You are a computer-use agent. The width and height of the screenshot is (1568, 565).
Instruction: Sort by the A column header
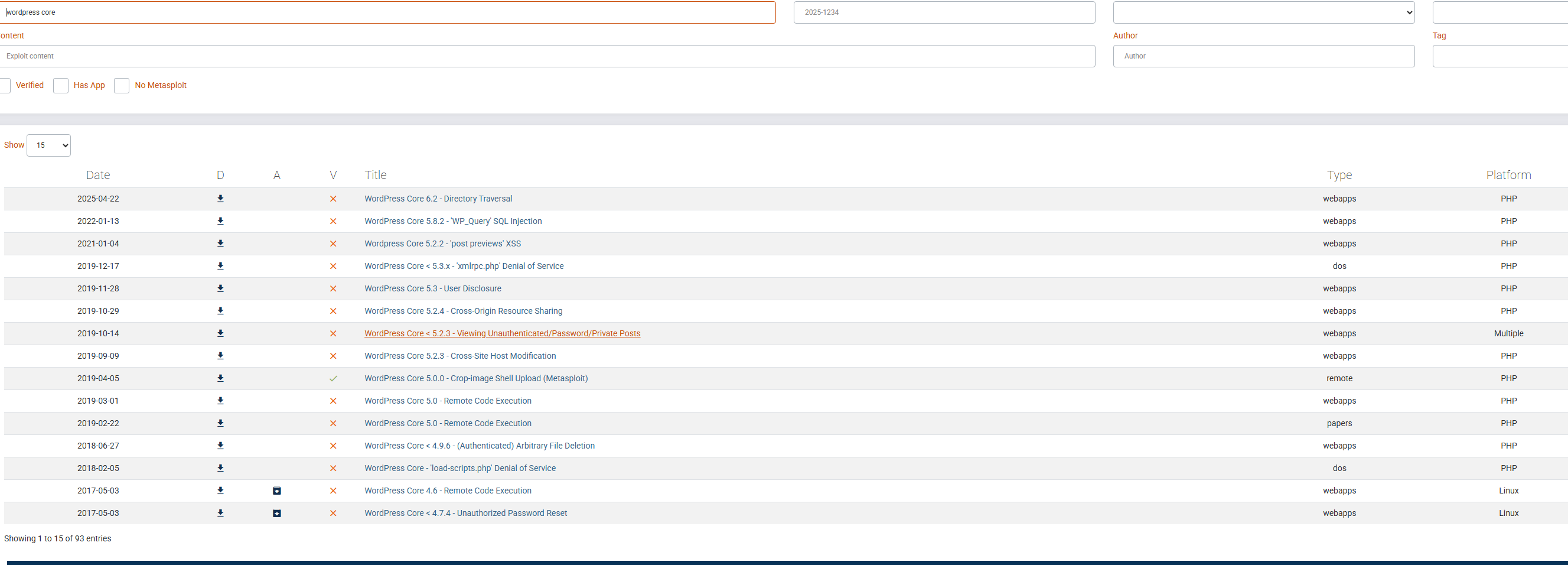277,176
